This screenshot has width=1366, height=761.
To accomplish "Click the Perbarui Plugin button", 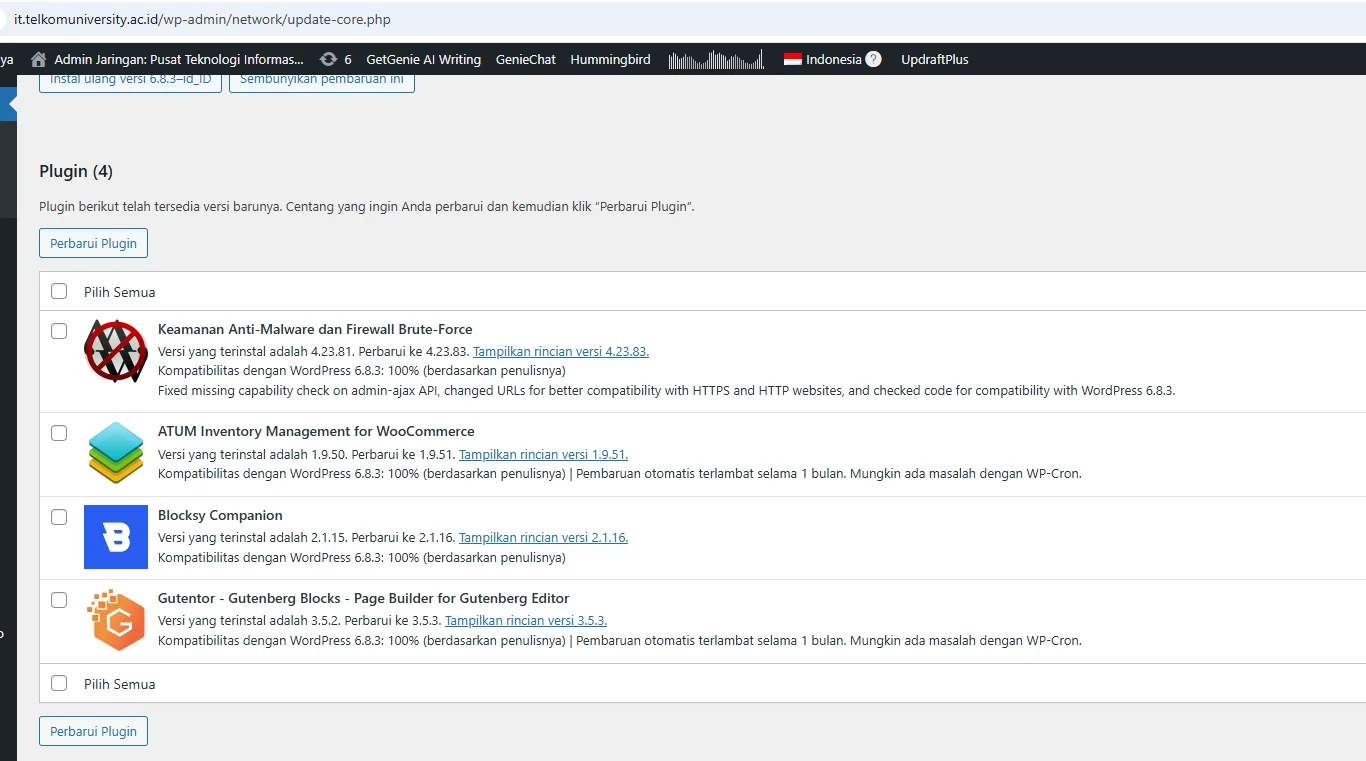I will click(x=93, y=243).
